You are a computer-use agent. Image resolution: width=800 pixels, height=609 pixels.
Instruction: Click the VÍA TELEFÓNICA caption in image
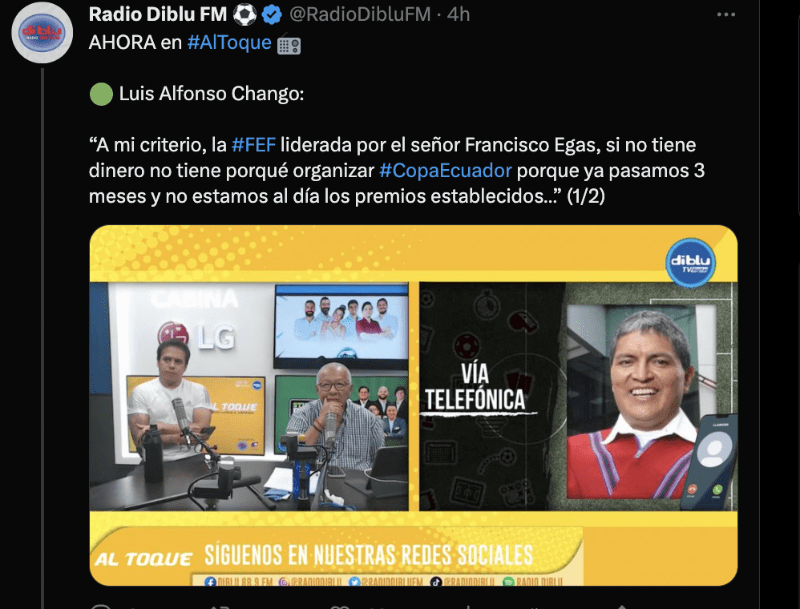click(475, 388)
